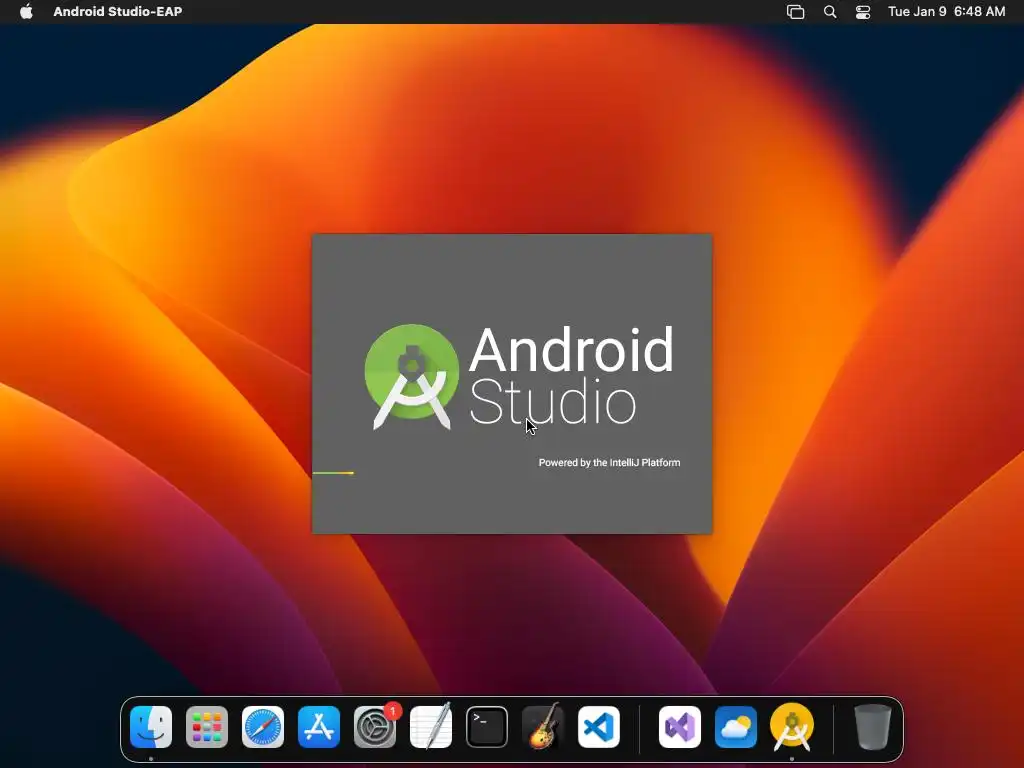Image resolution: width=1024 pixels, height=768 pixels.
Task: Launch Finder from the dock
Action: (x=151, y=727)
